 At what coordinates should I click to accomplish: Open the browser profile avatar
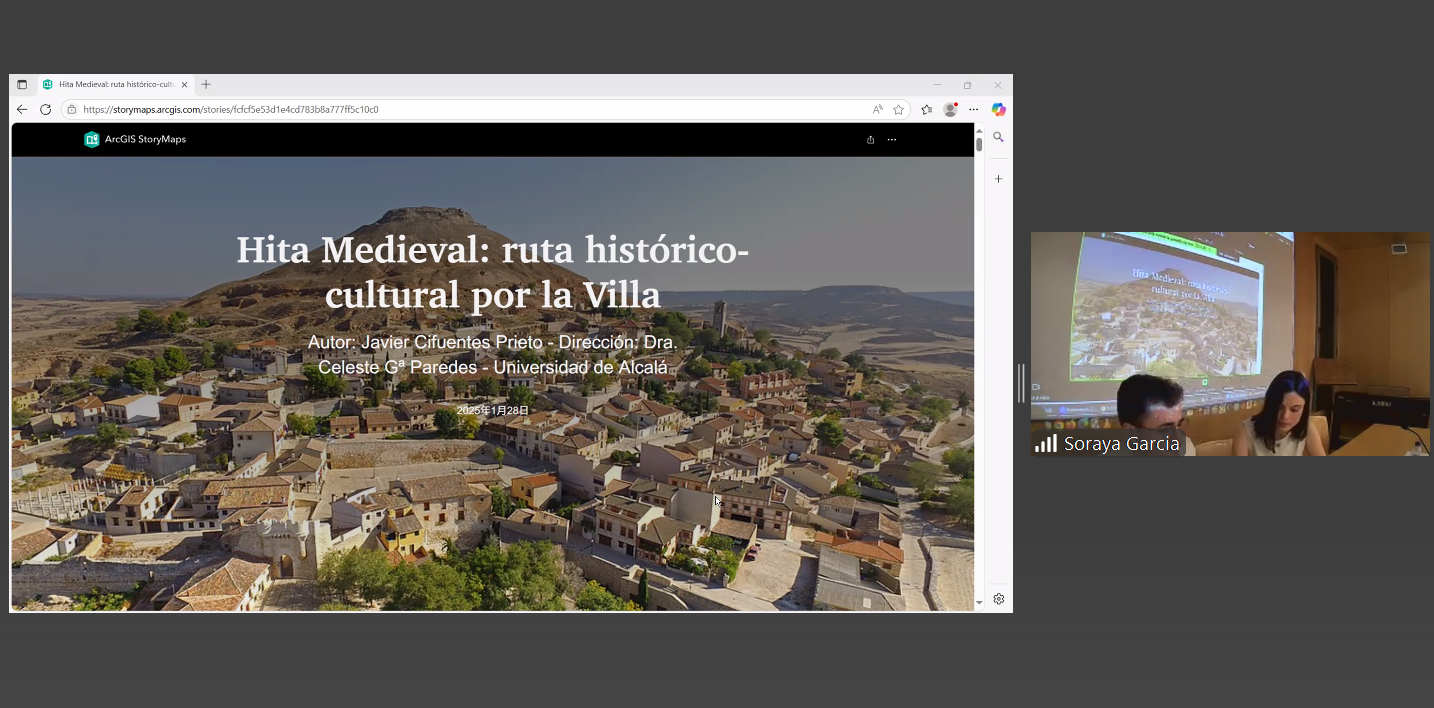tap(950, 110)
